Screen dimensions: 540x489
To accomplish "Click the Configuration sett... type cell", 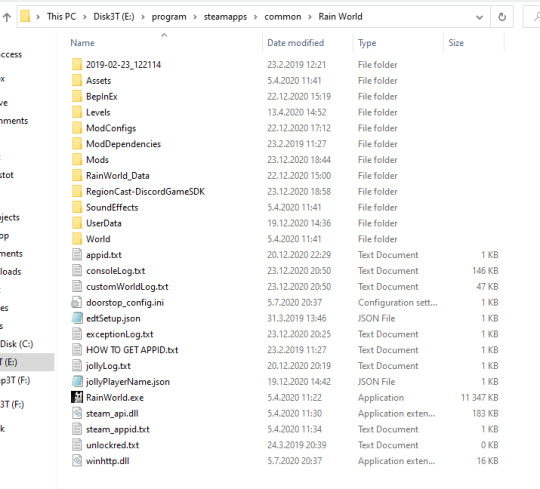I will [397, 302].
